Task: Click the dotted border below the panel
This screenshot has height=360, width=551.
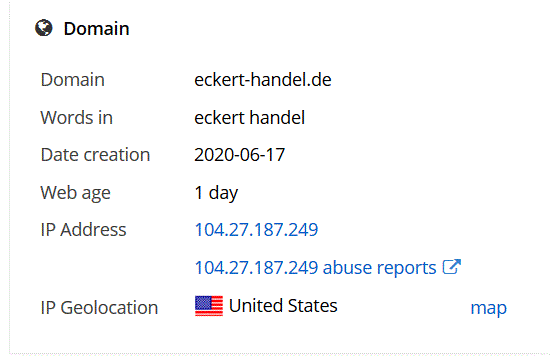Action: (x=280, y=353)
